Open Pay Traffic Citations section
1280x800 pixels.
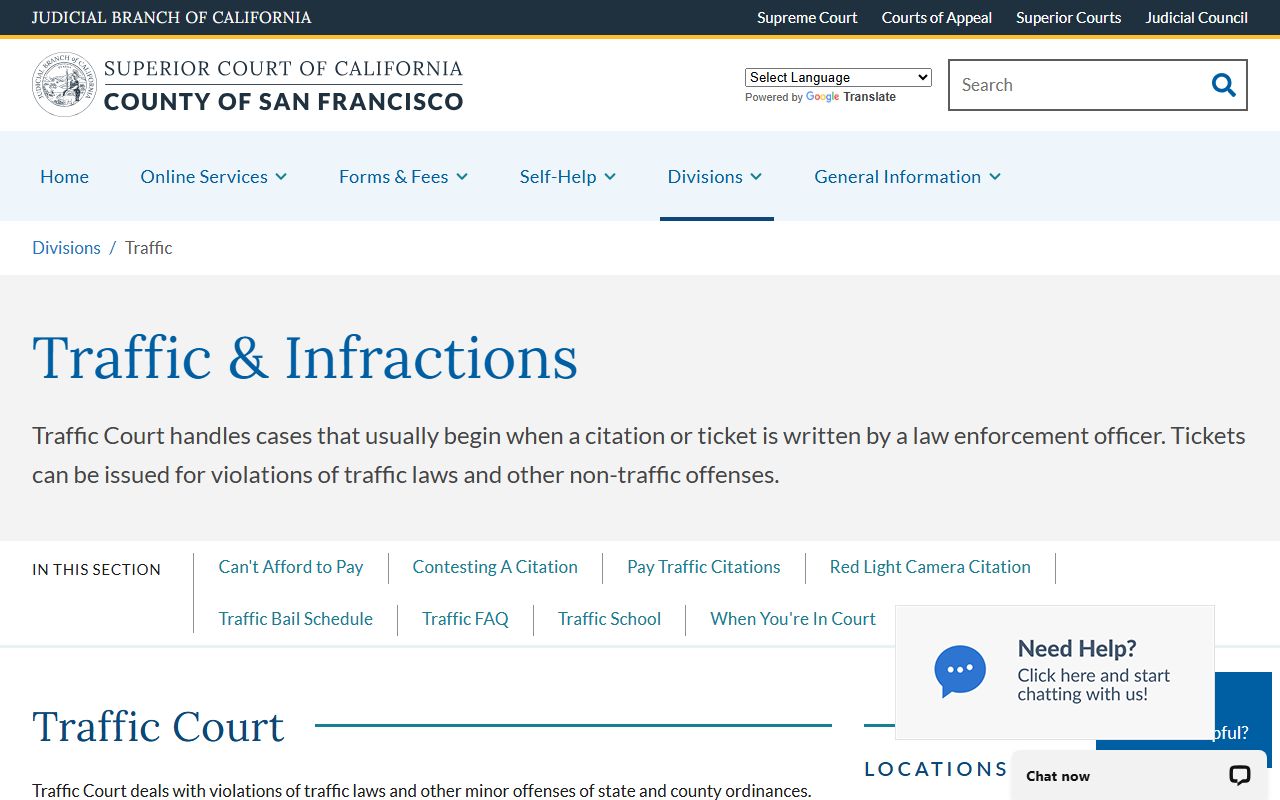click(x=704, y=567)
